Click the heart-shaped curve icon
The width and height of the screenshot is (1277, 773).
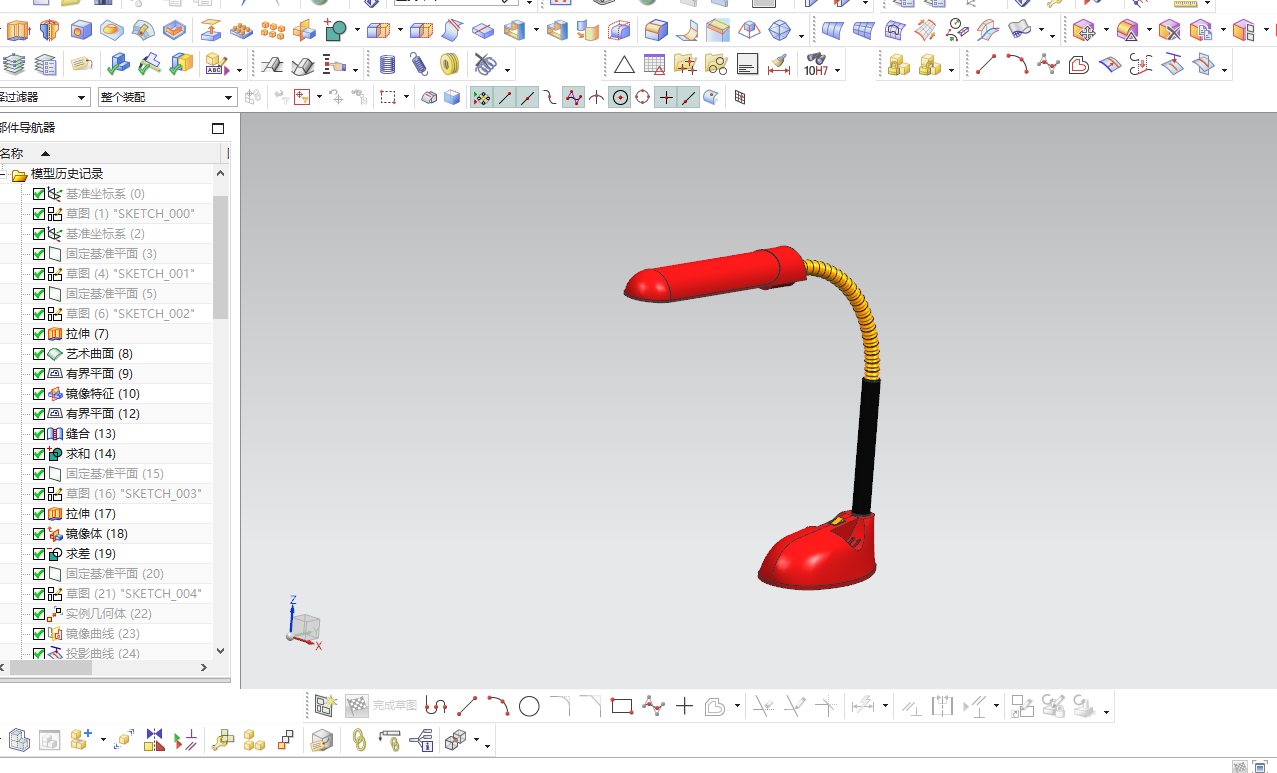point(1078,65)
